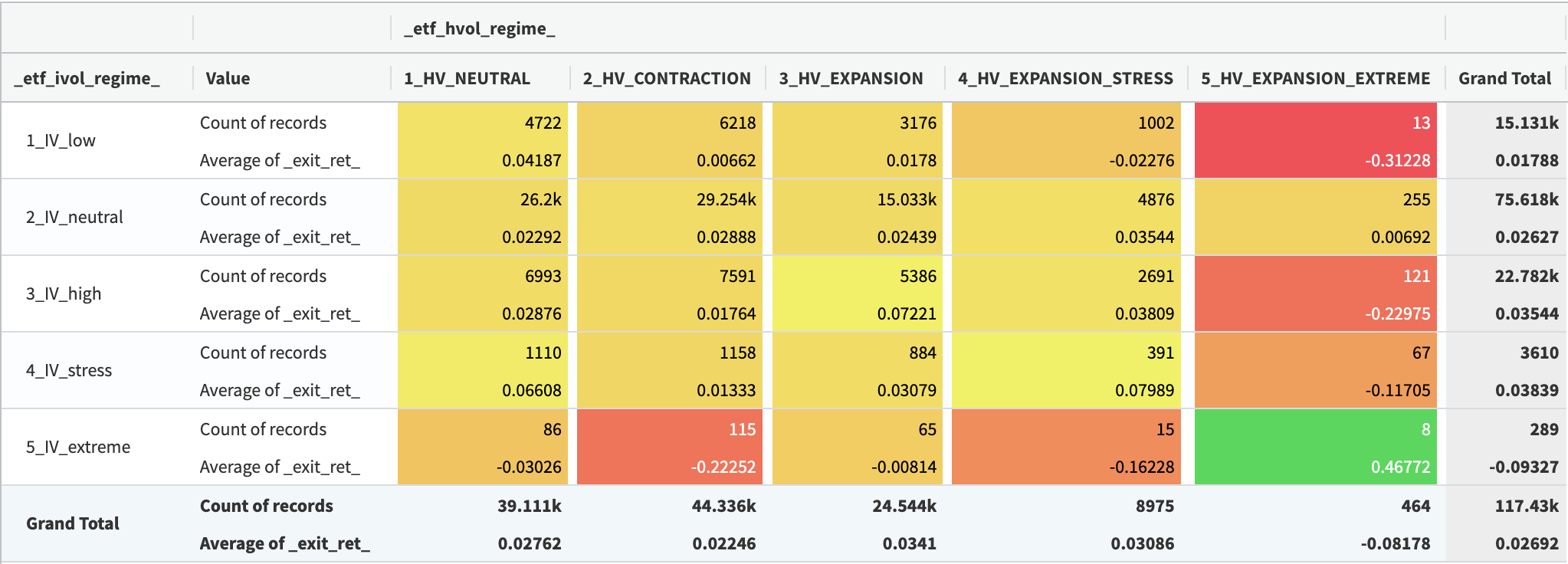This screenshot has width=1568, height=564.
Task: Select the 5_IV_extreme row label
Action: click(x=78, y=447)
